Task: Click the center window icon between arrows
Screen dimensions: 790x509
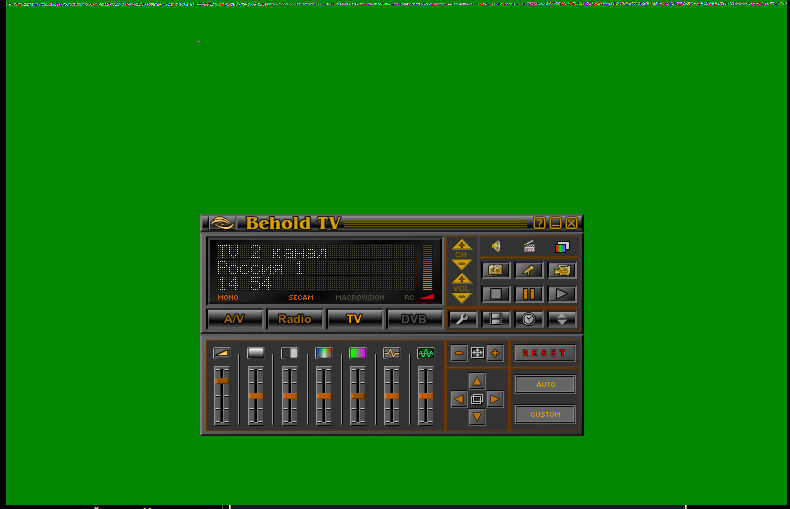Action: [x=477, y=399]
